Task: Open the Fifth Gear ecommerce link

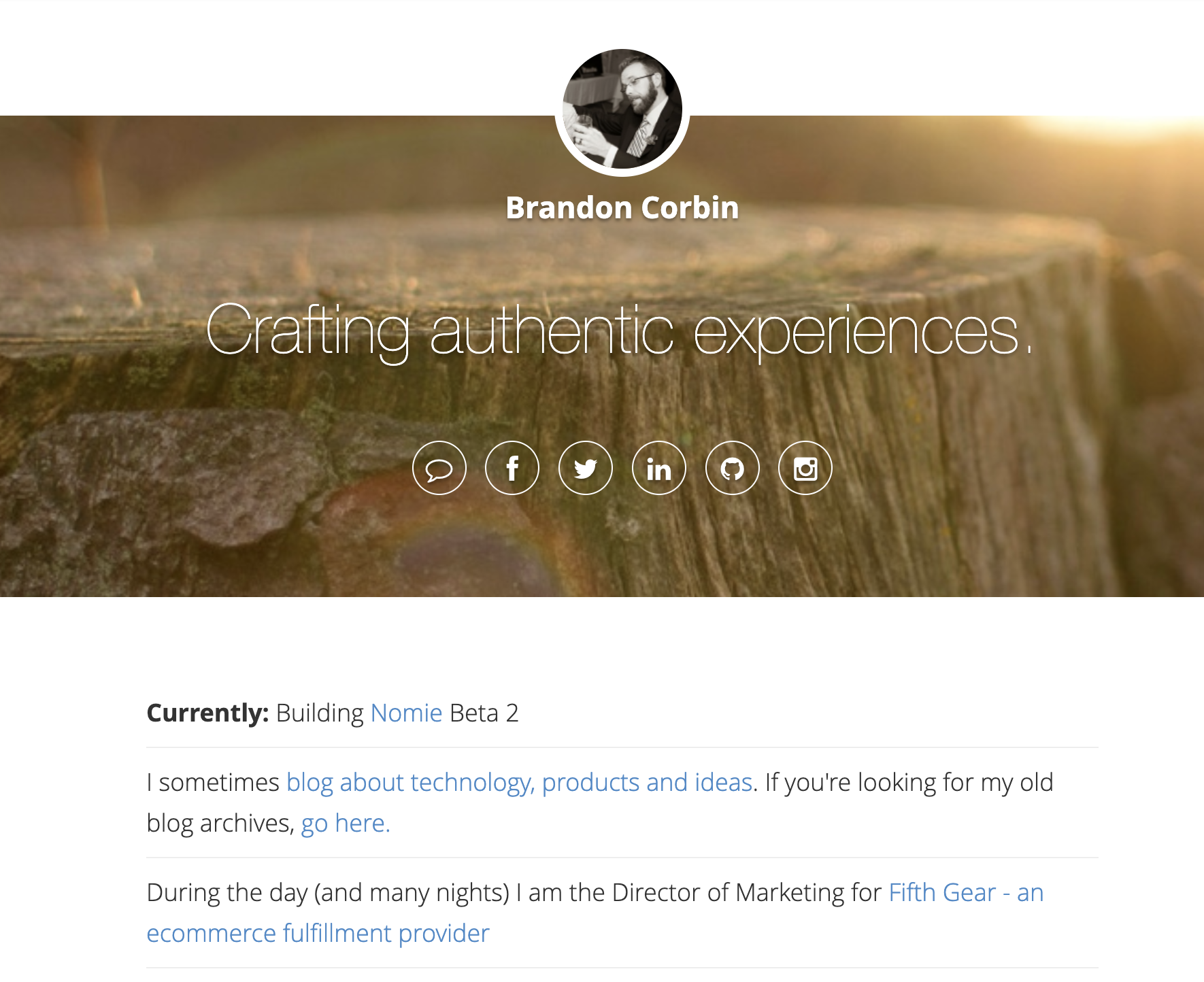Action: (x=966, y=892)
